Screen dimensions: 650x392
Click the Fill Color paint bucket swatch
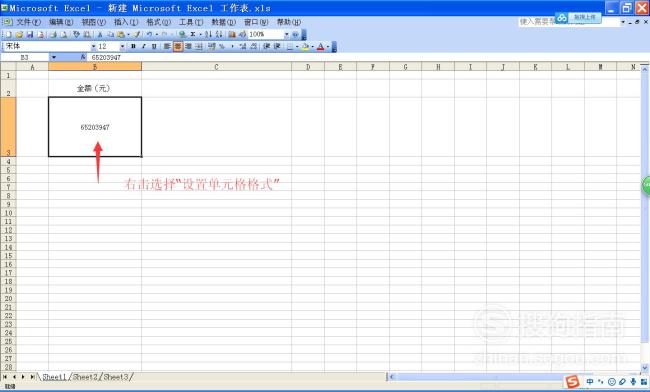point(305,46)
